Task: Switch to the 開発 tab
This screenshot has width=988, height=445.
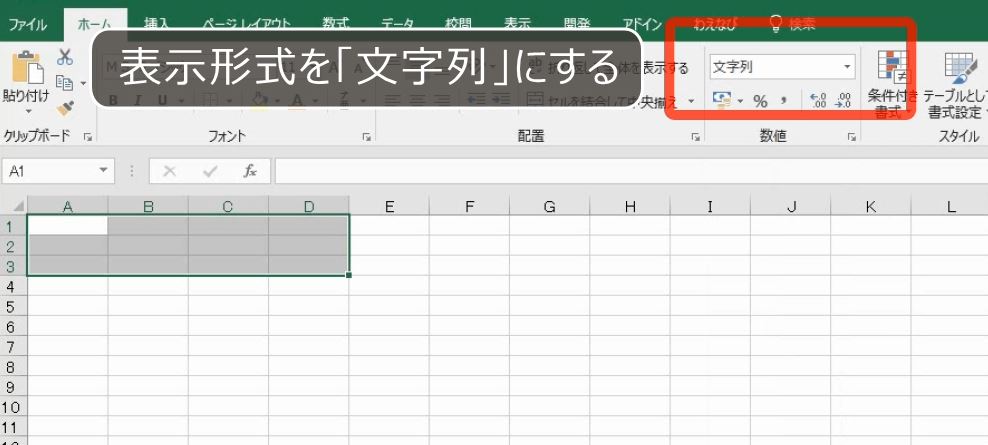Action: 577,24
